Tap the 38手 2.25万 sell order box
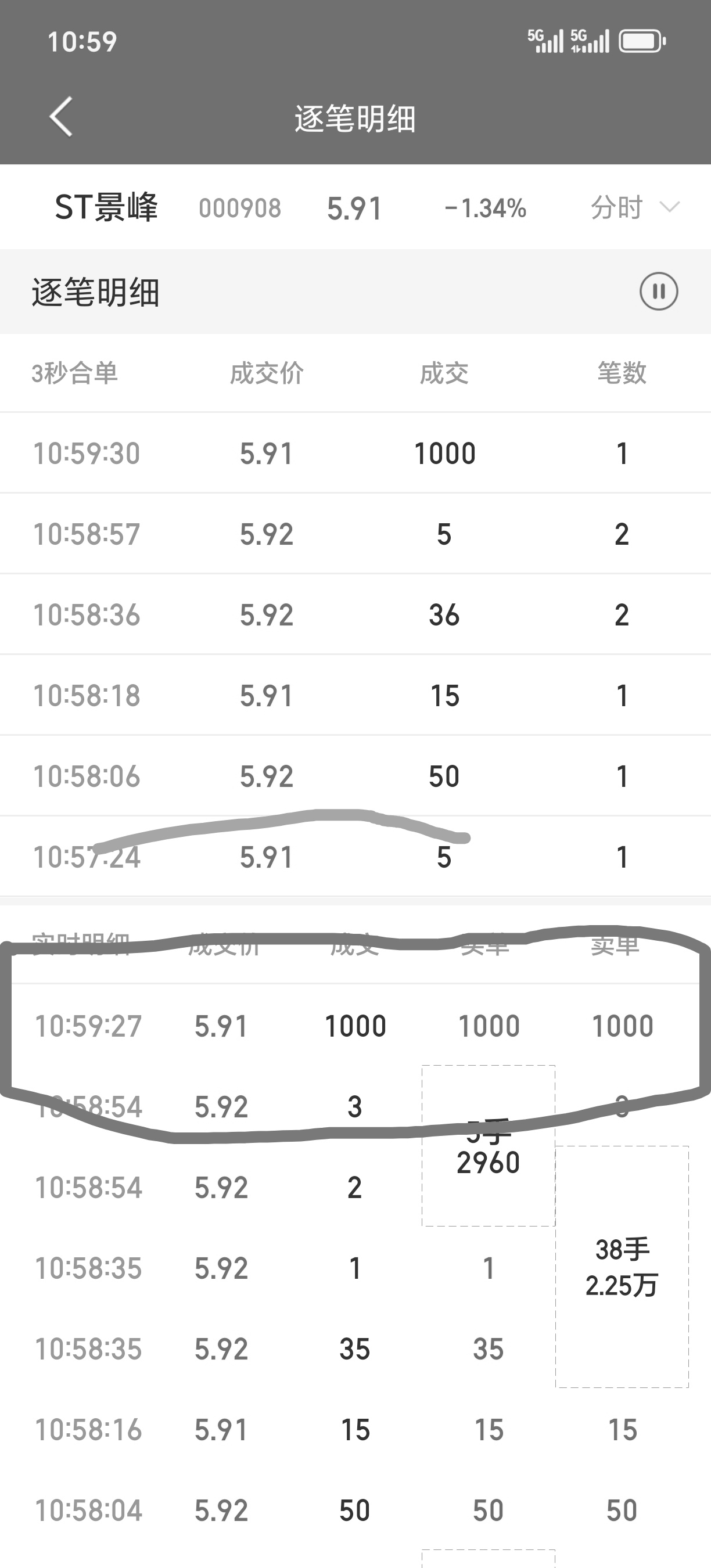The image size is (711, 1568). 622,1267
